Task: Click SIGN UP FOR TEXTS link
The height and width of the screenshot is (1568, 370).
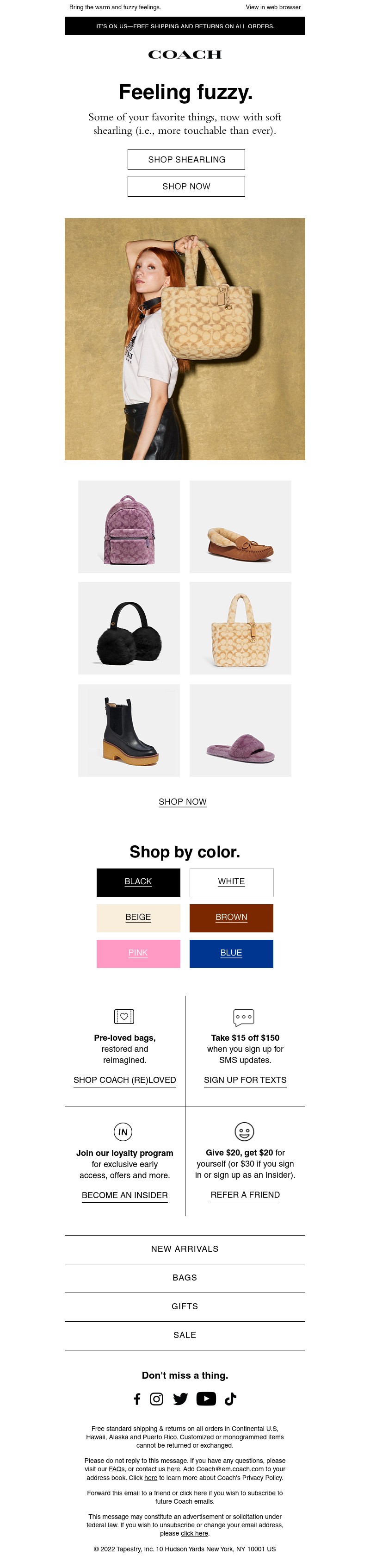Action: pyautogui.click(x=245, y=1080)
